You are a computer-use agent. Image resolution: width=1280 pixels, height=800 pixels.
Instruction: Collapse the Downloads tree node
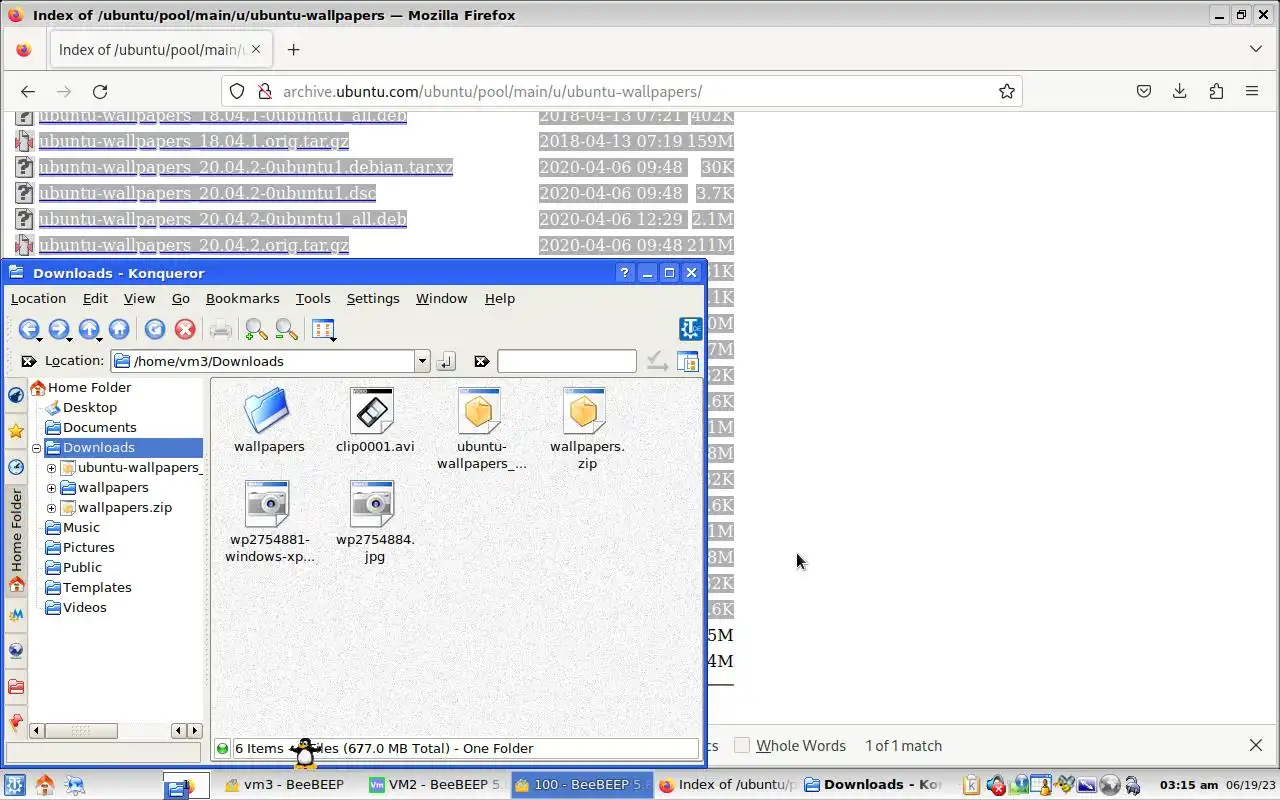click(x=36, y=448)
